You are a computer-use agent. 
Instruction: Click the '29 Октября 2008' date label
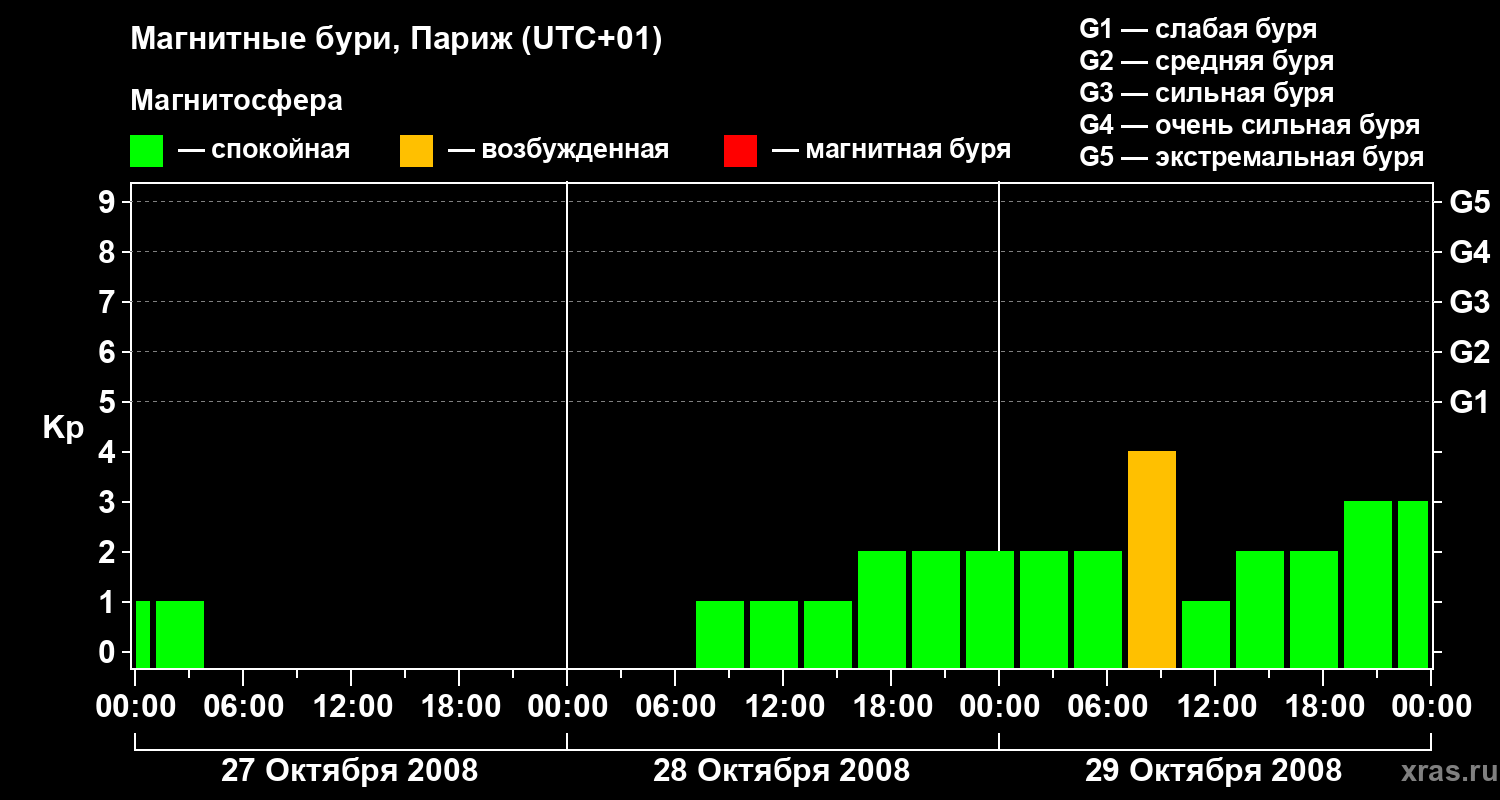tap(1213, 771)
